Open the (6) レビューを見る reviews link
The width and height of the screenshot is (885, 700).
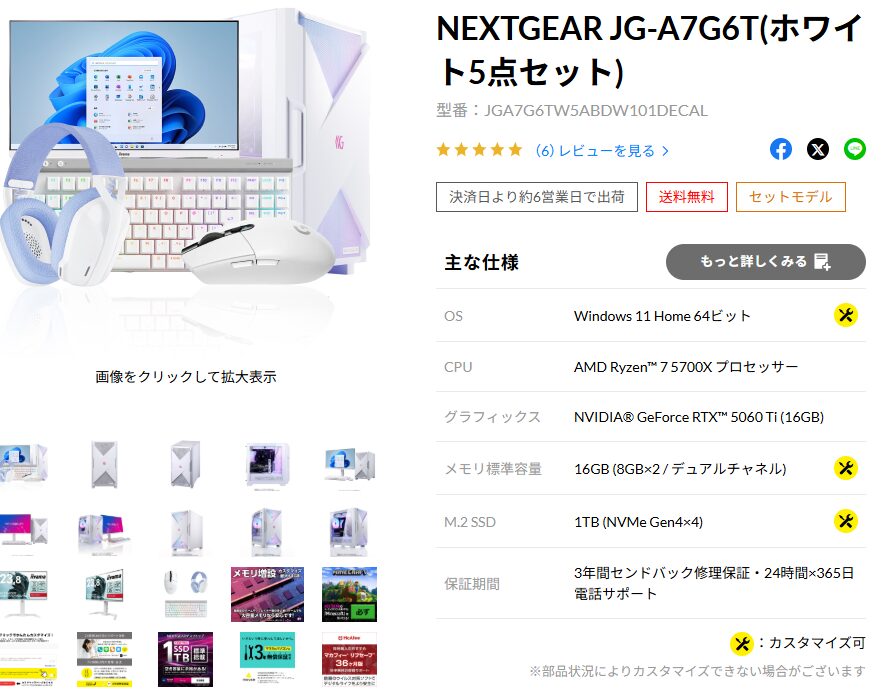pos(602,151)
